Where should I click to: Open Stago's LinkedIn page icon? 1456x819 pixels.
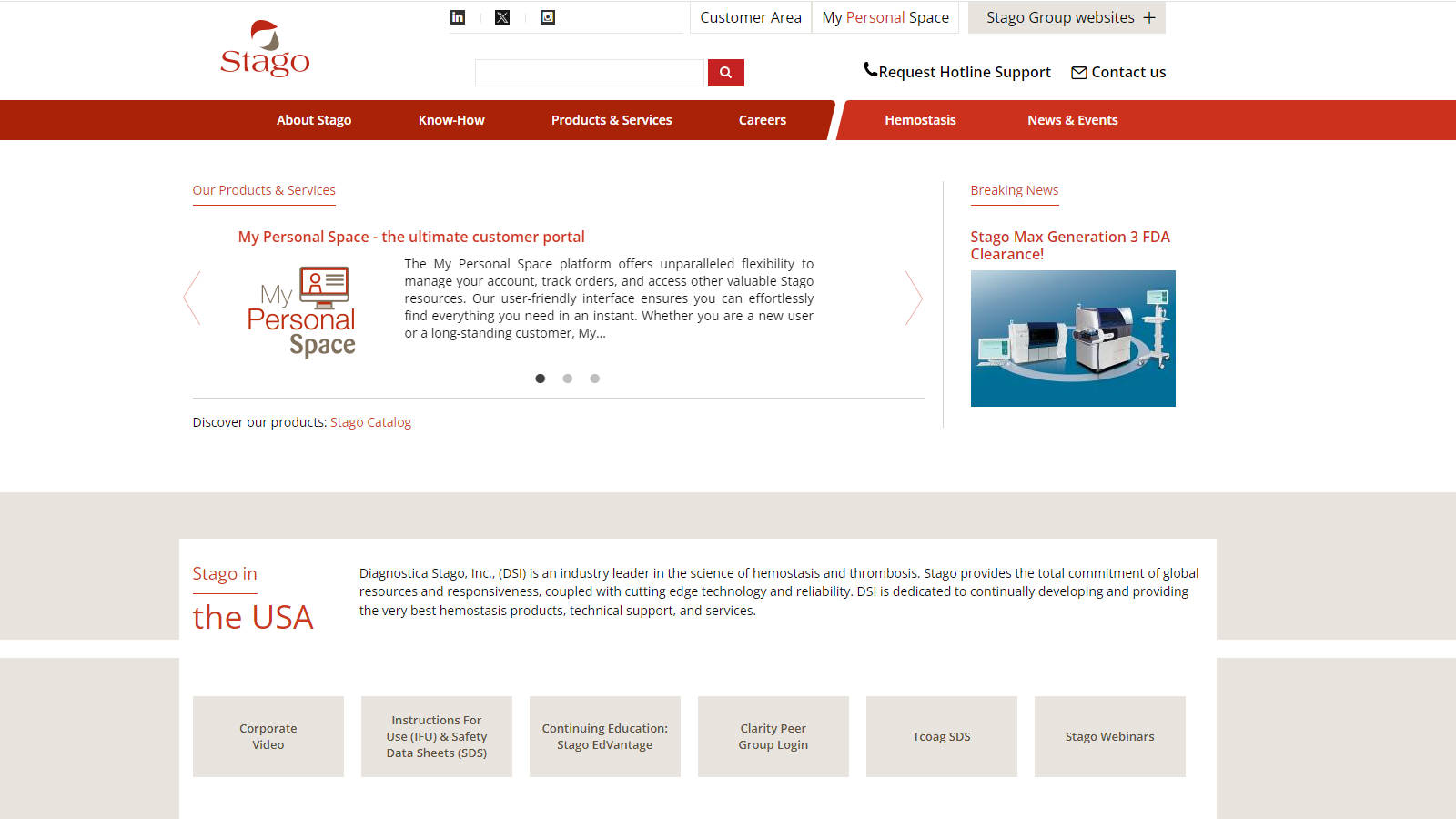coord(458,17)
